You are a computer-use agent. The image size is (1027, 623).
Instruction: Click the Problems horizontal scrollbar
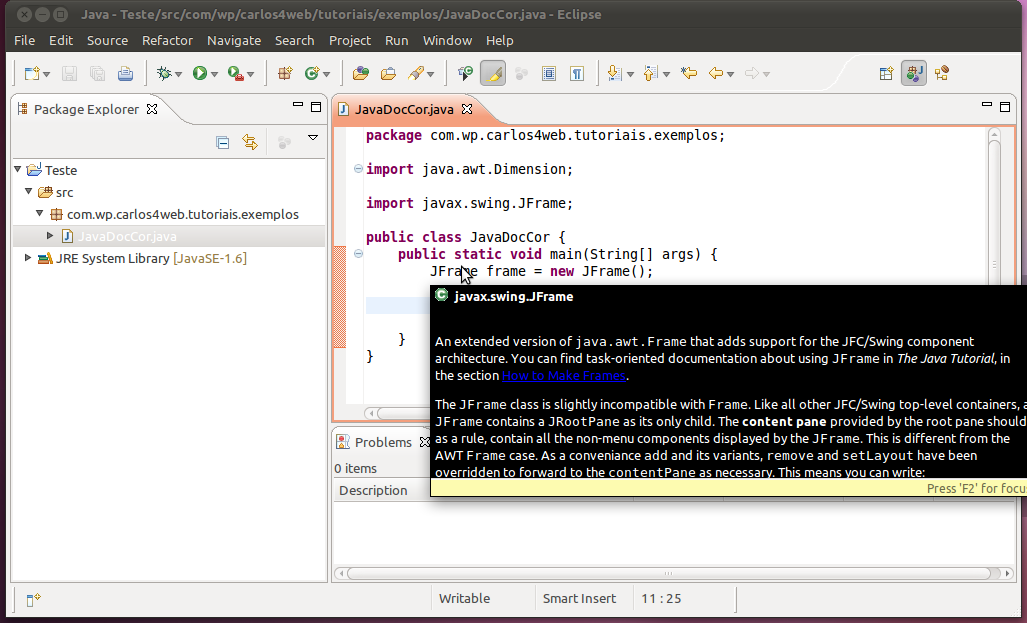point(668,573)
